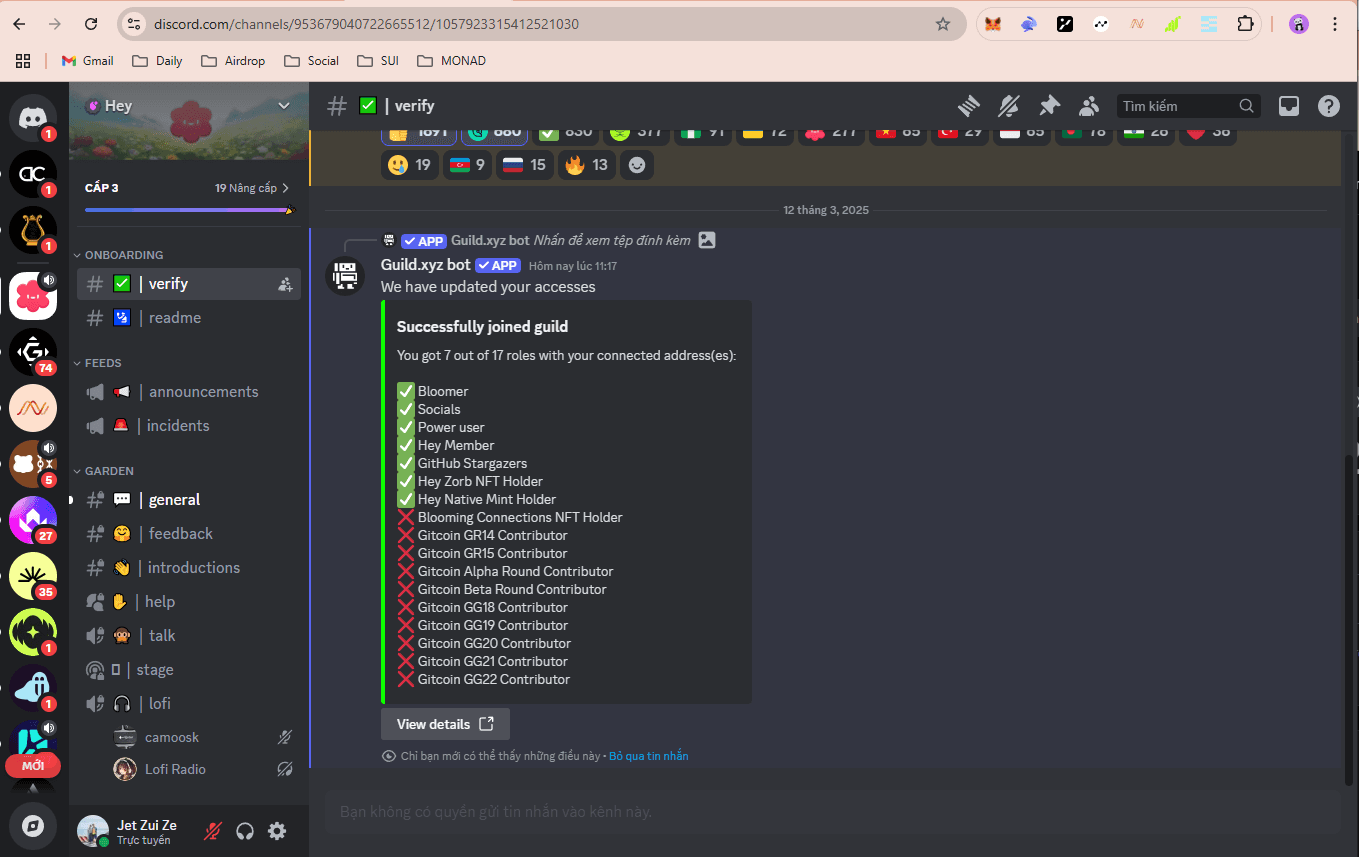Open the general text channel

click(174, 500)
